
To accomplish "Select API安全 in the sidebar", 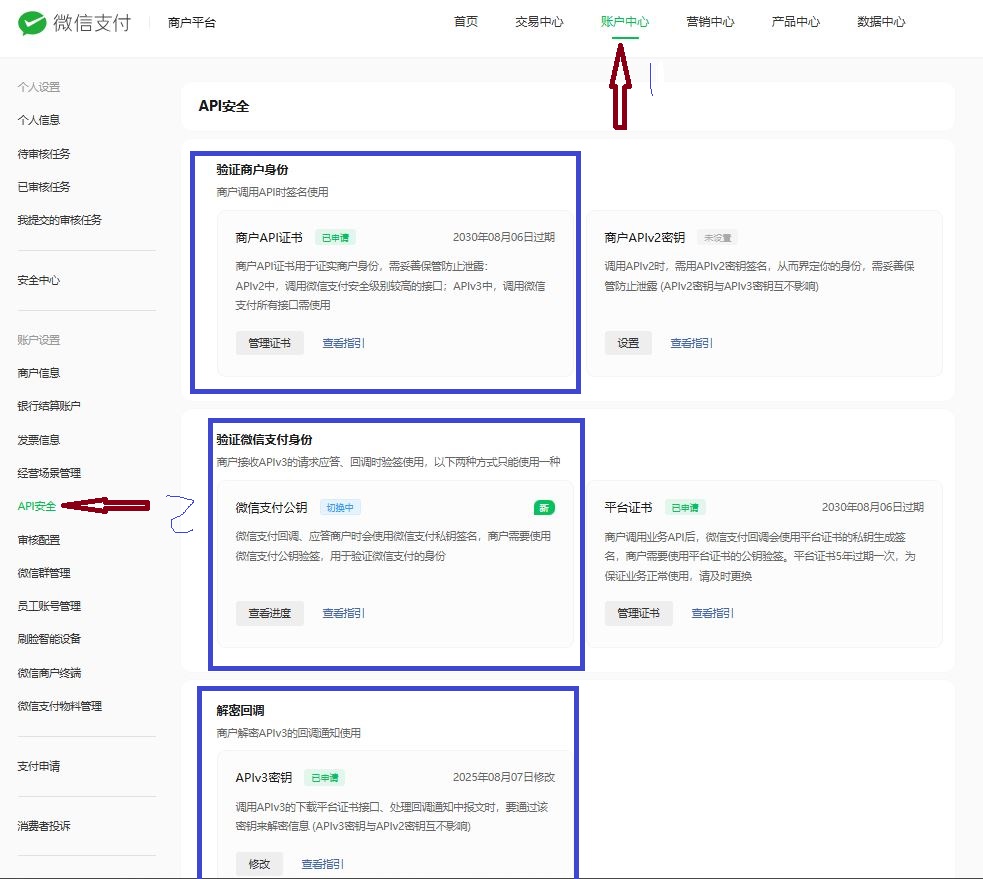I will [x=37, y=506].
